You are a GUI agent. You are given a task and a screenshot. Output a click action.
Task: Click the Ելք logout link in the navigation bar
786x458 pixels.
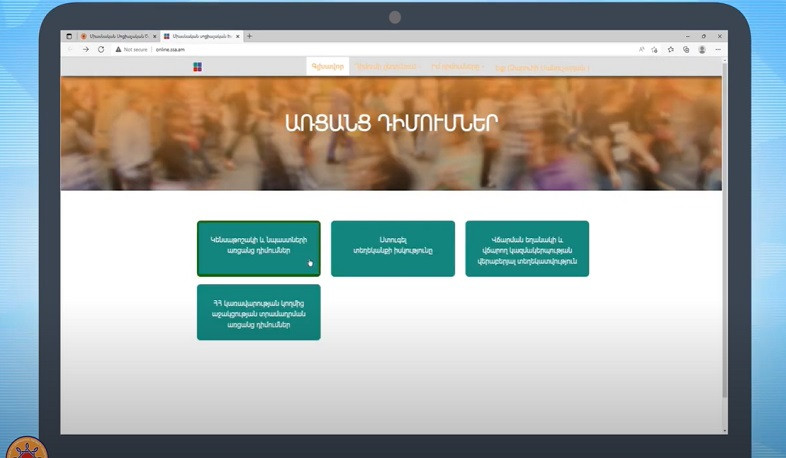point(542,67)
